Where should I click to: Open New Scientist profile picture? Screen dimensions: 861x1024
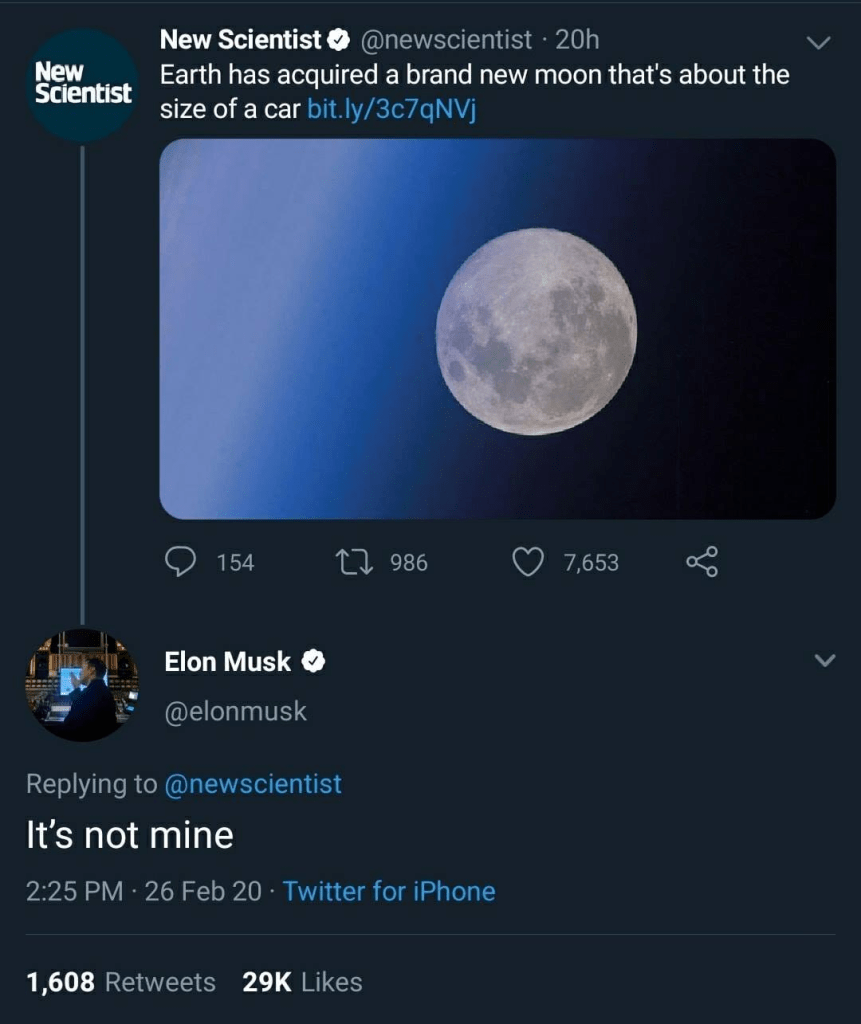pyautogui.click(x=82, y=84)
